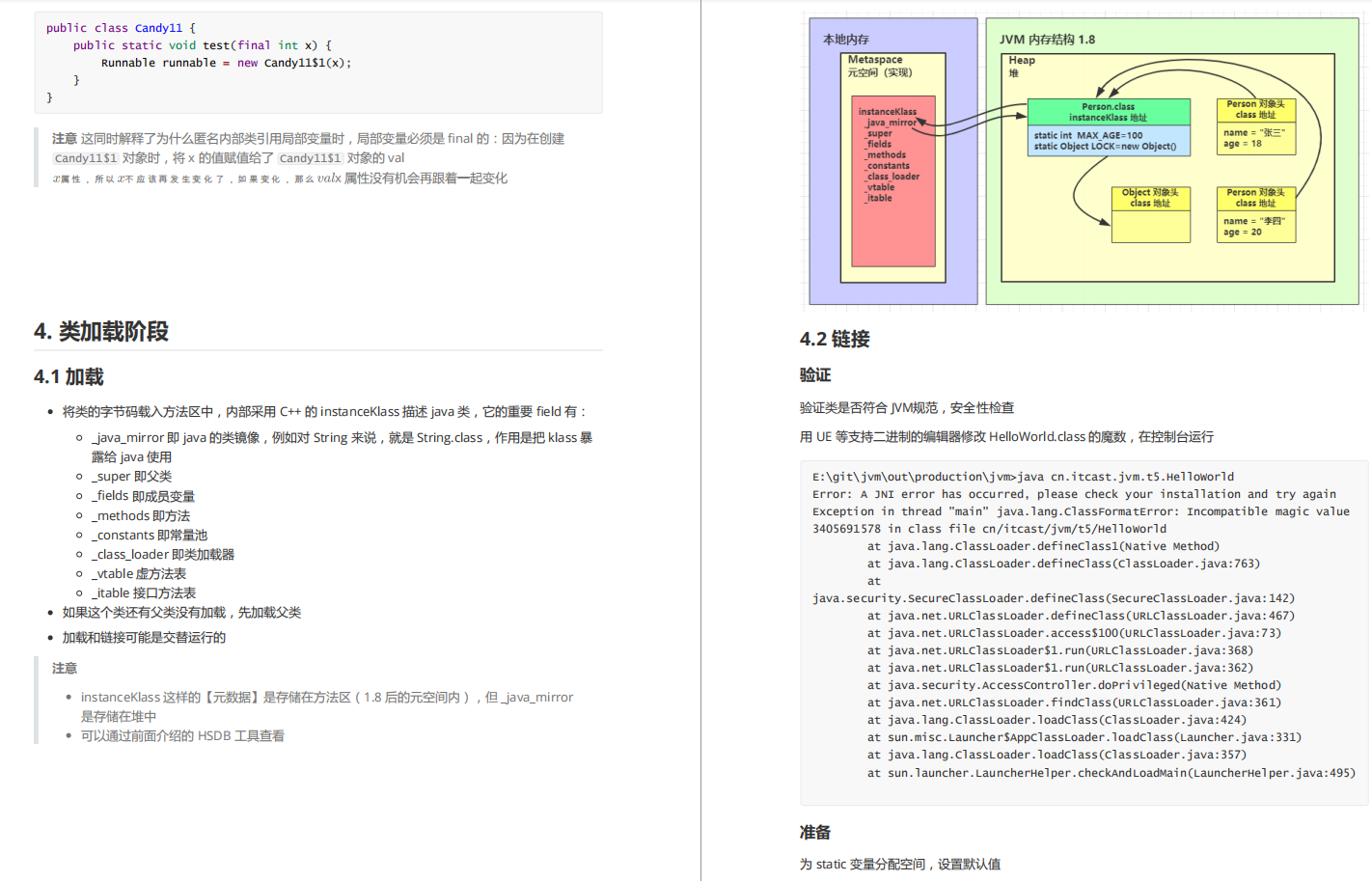
Task: Click the command line 'java cn.itcast.jvm.t5.HelloWorld'
Action: [x=1023, y=477]
